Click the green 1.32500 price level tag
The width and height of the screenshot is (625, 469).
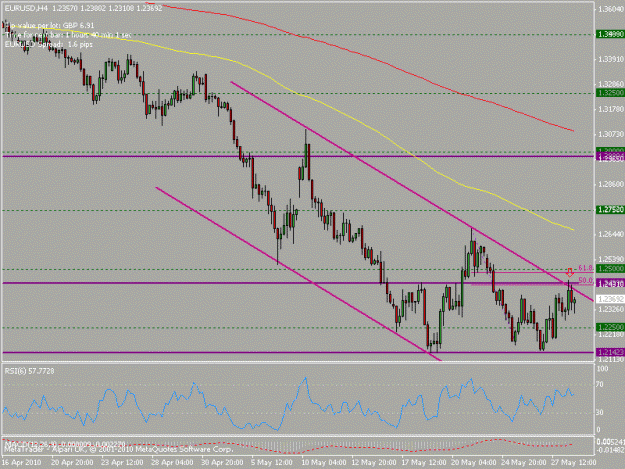pyautogui.click(x=610, y=93)
